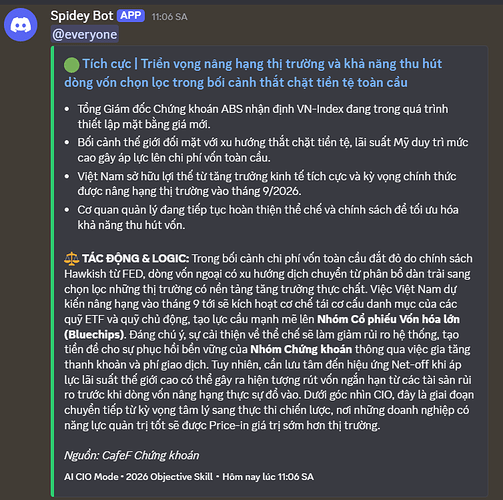Click the scales emoji before TÁC ĐỘNG

pyautogui.click(x=72, y=259)
